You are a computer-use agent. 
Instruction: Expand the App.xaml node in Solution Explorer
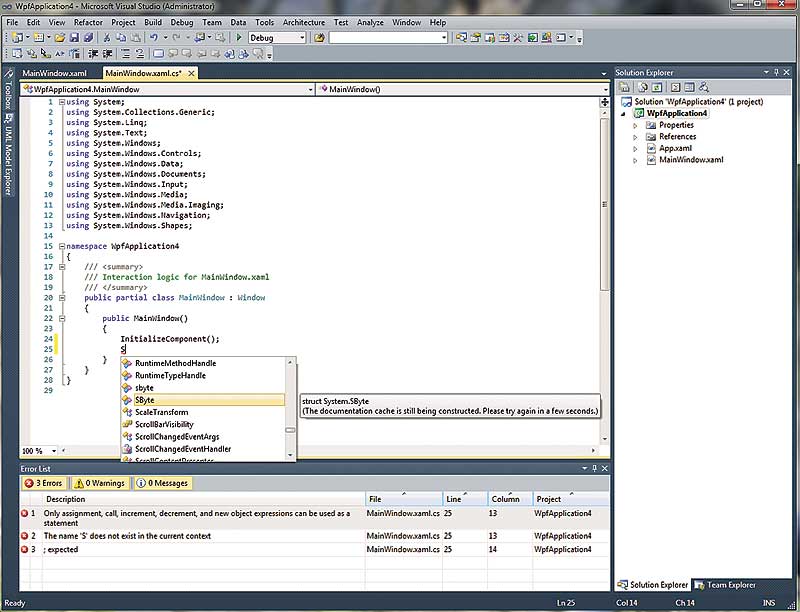[x=635, y=149]
